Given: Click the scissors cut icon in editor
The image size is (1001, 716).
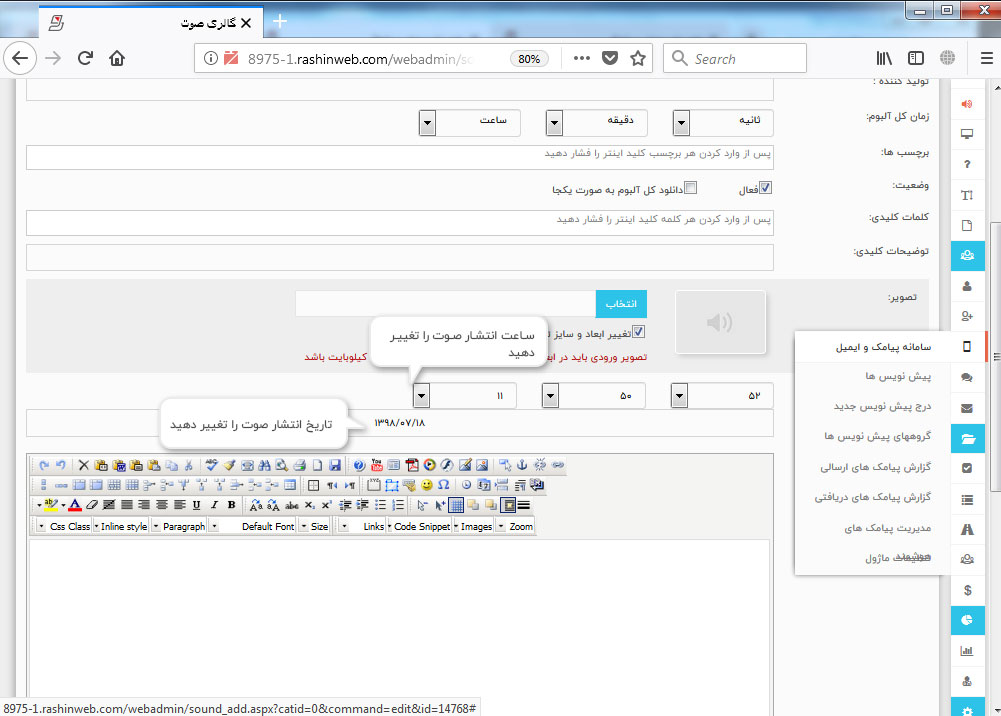Looking at the screenshot, I should point(189,465).
